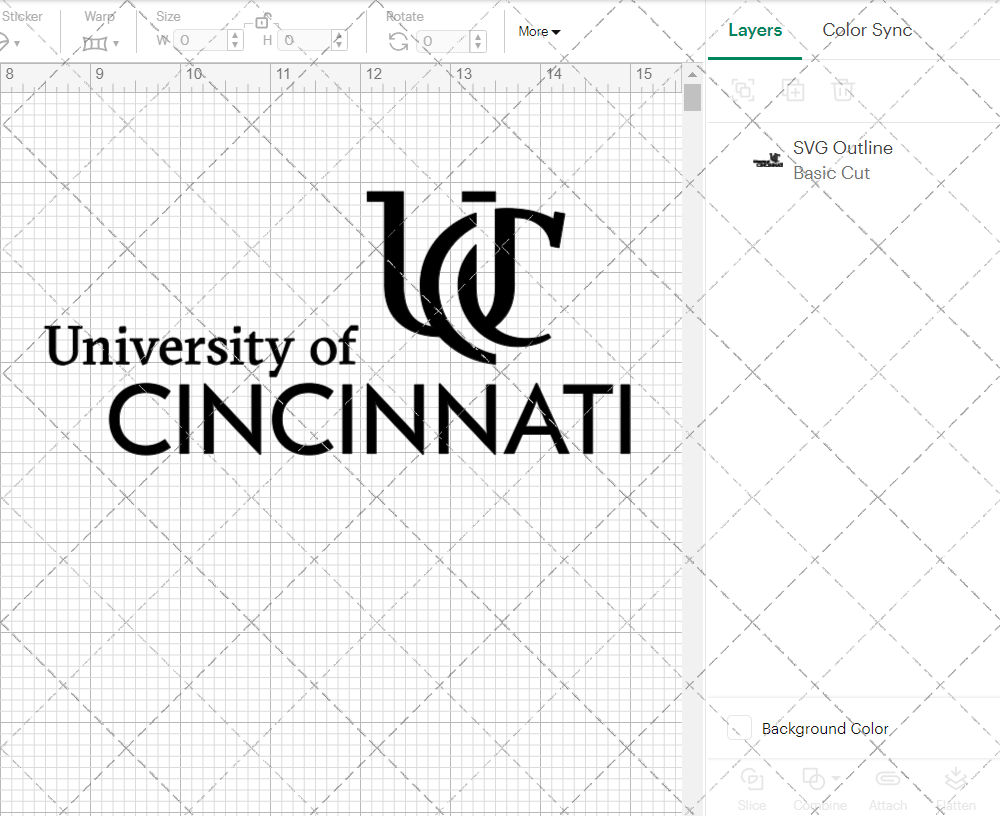This screenshot has height=816, width=1000.
Task: Click the Basic Cut operation text
Action: [x=831, y=173]
